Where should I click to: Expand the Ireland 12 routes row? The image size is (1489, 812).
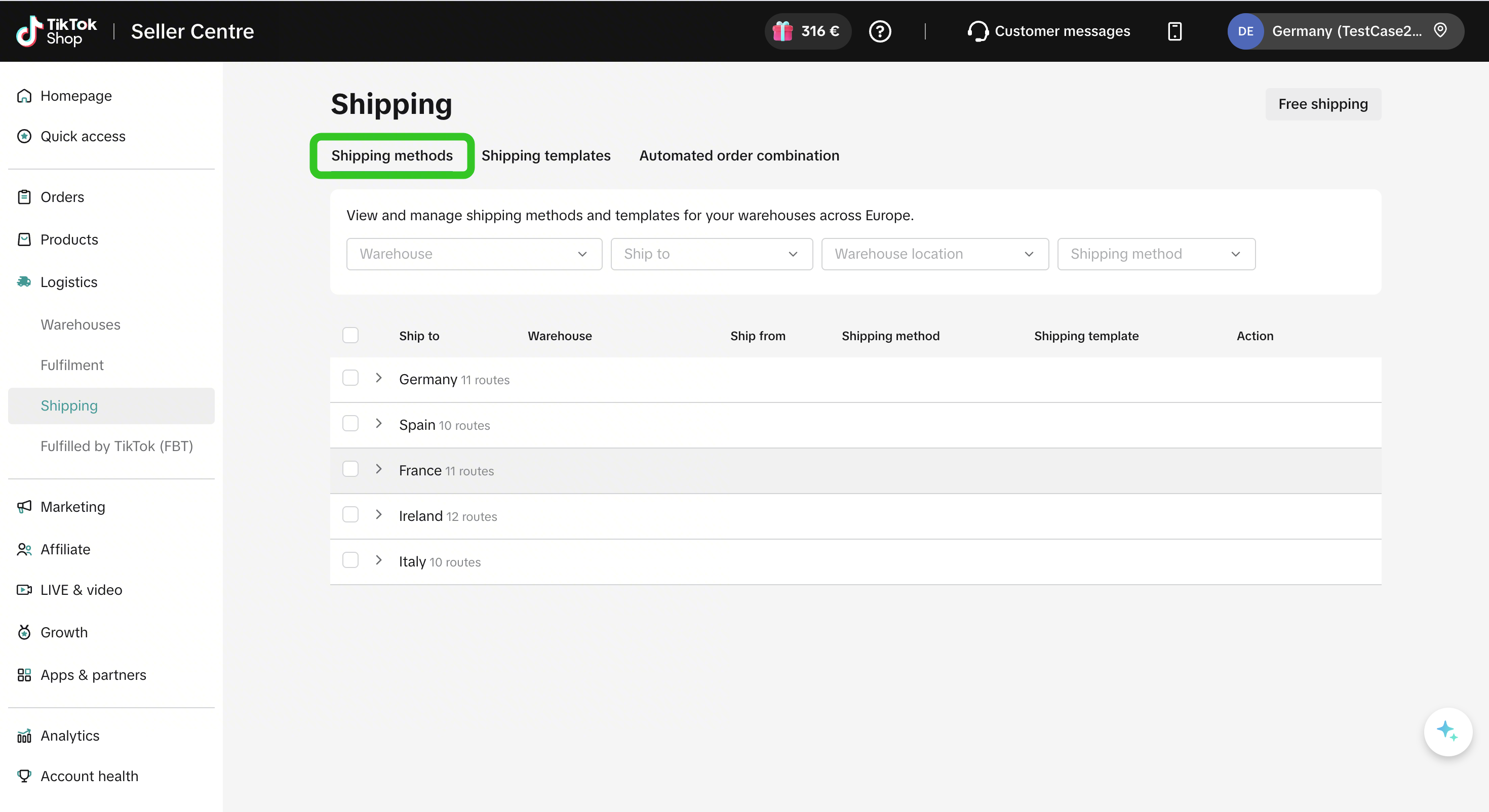(x=379, y=515)
